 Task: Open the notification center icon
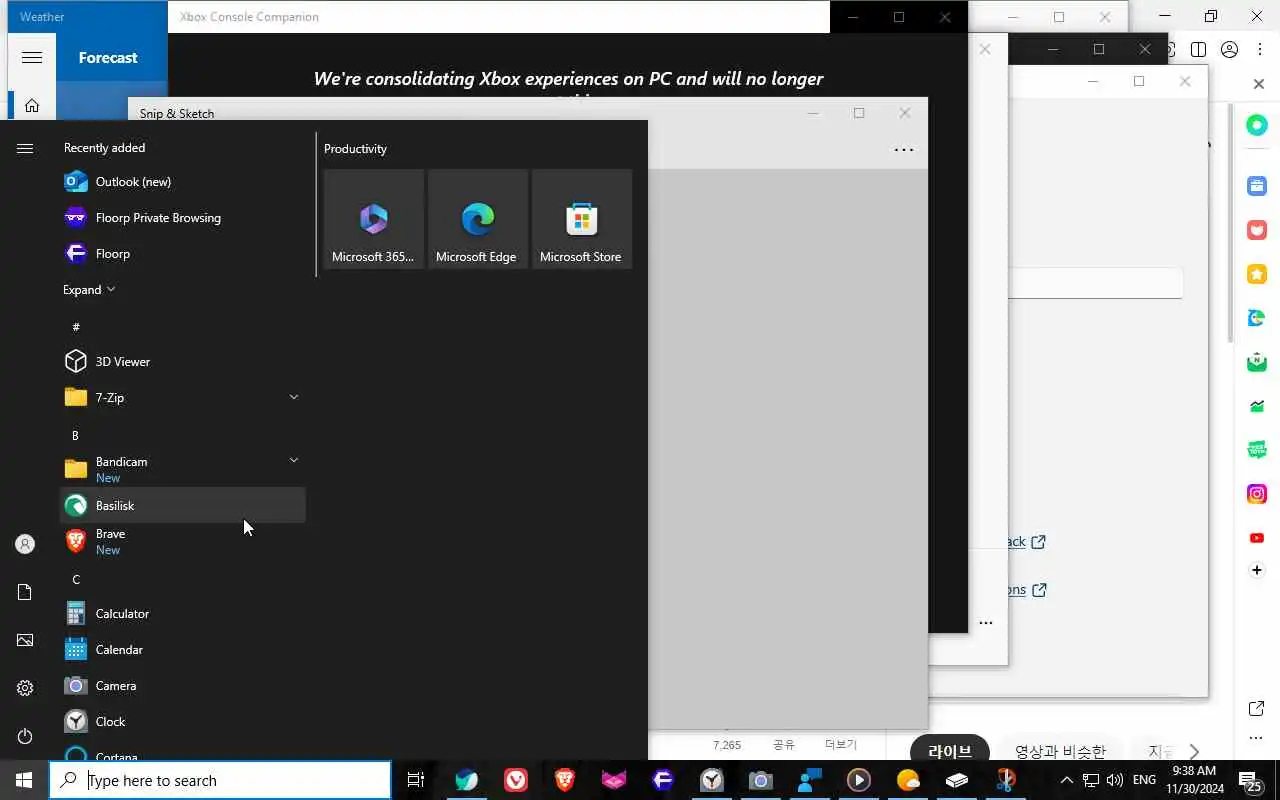click(x=1250, y=780)
